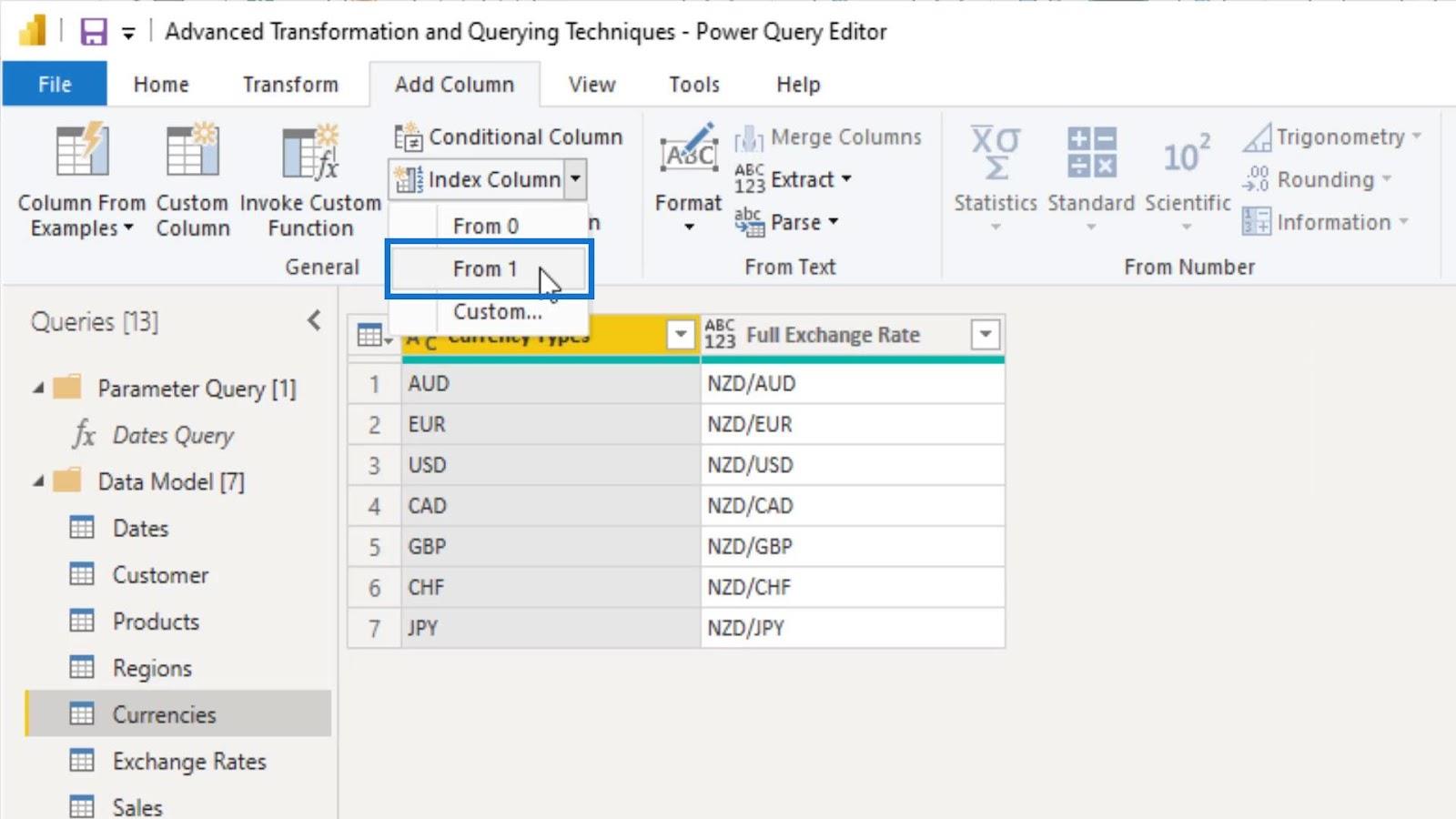
Task: Select the Exchange Rates query
Action: (x=189, y=761)
